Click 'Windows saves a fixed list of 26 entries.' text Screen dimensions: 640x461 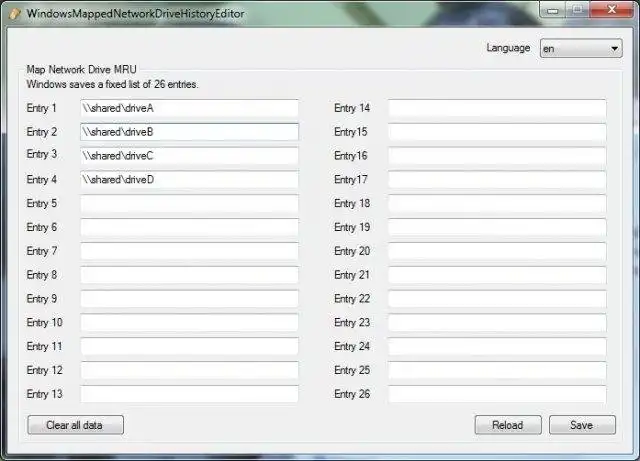point(112,85)
